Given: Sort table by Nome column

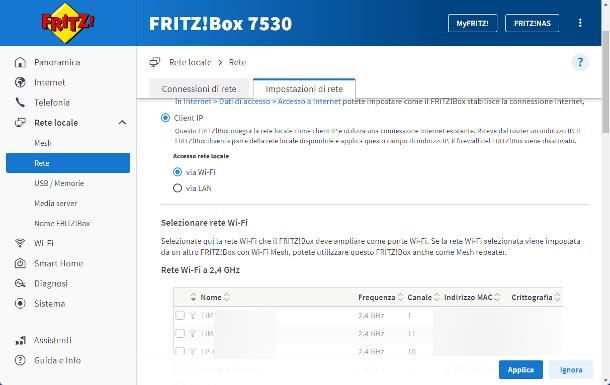Looking at the screenshot, I should pyautogui.click(x=215, y=297).
